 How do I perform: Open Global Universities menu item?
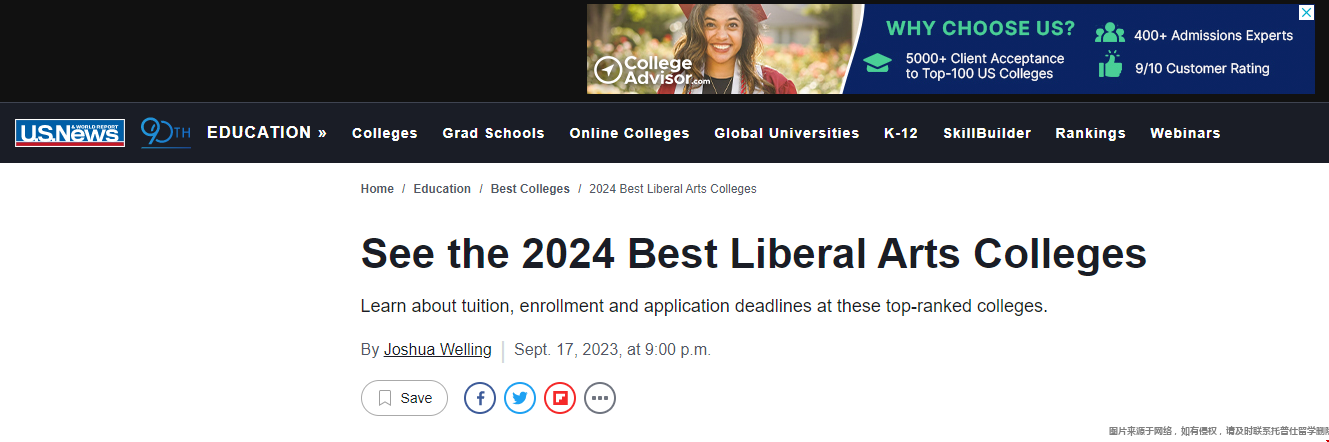[787, 133]
